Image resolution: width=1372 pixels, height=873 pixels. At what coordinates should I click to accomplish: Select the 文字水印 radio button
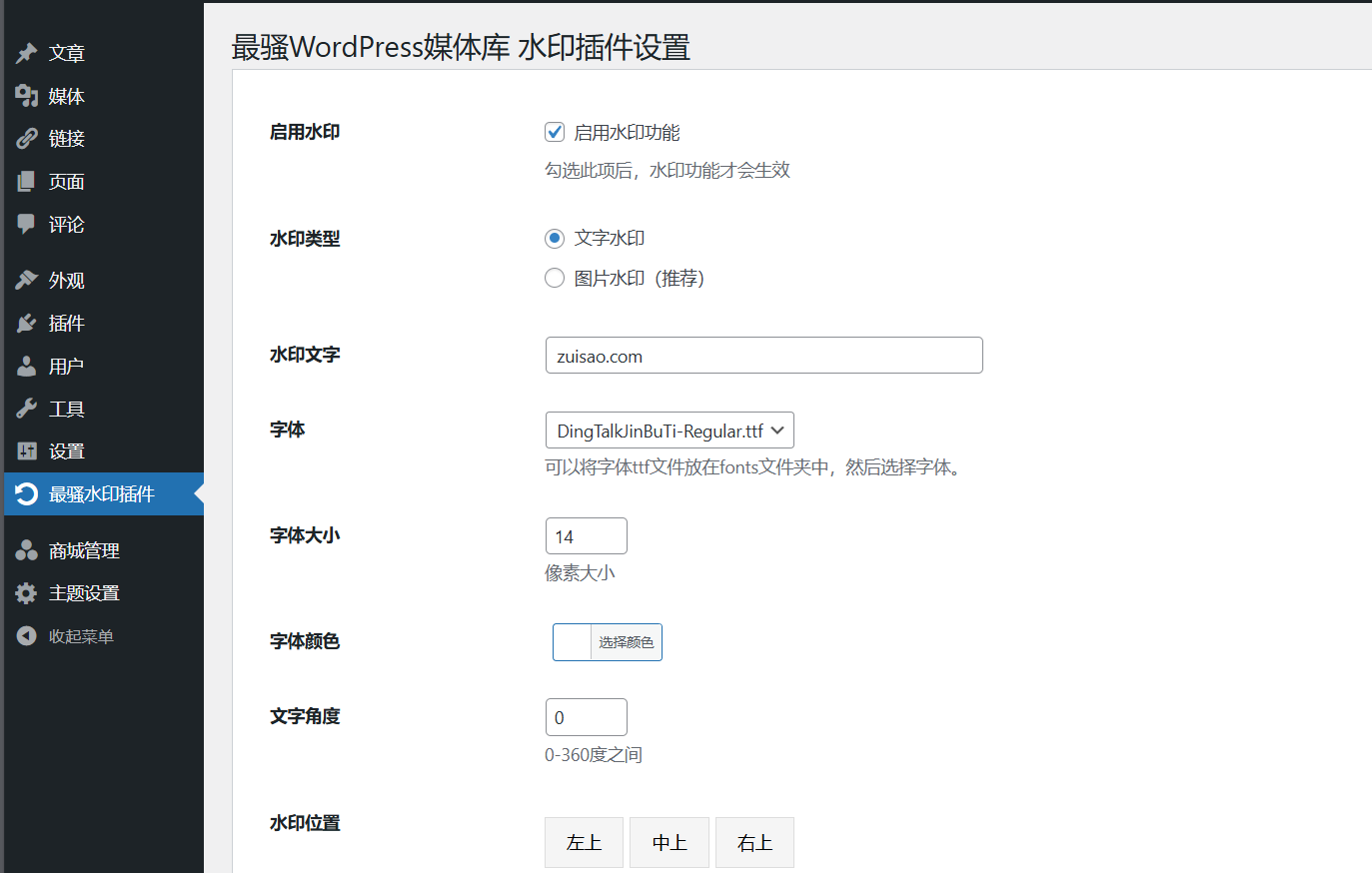555,238
